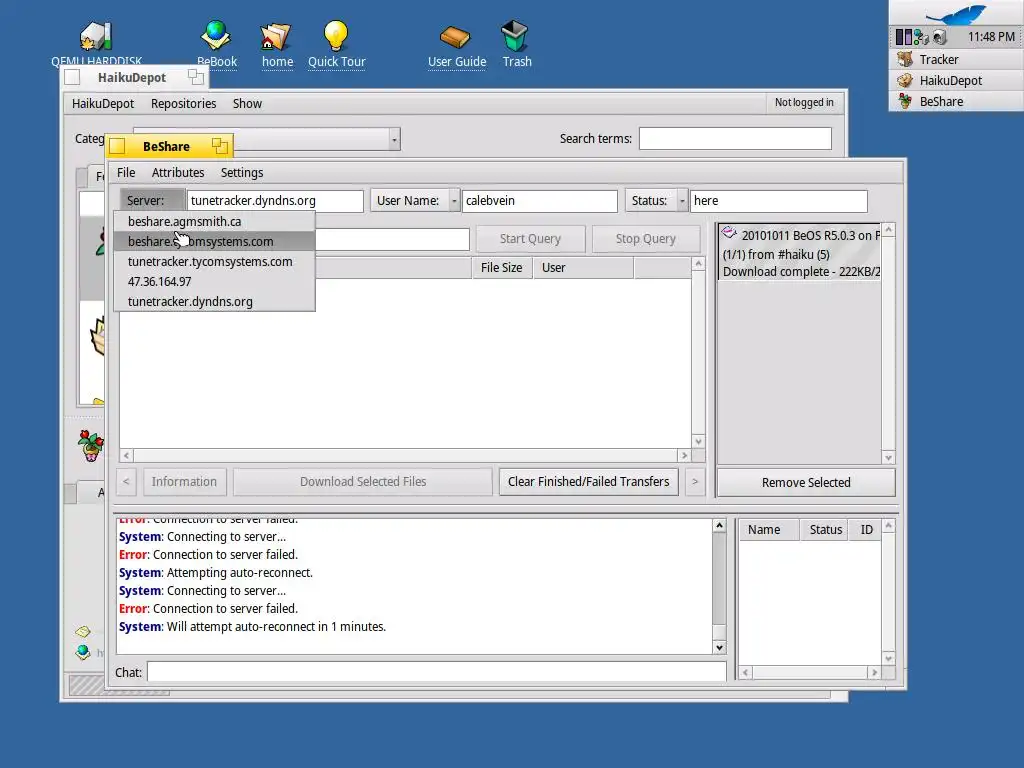Viewport: 1024px width, 768px height.
Task: Open the Show menu in HaikuDepot
Action: coord(247,103)
